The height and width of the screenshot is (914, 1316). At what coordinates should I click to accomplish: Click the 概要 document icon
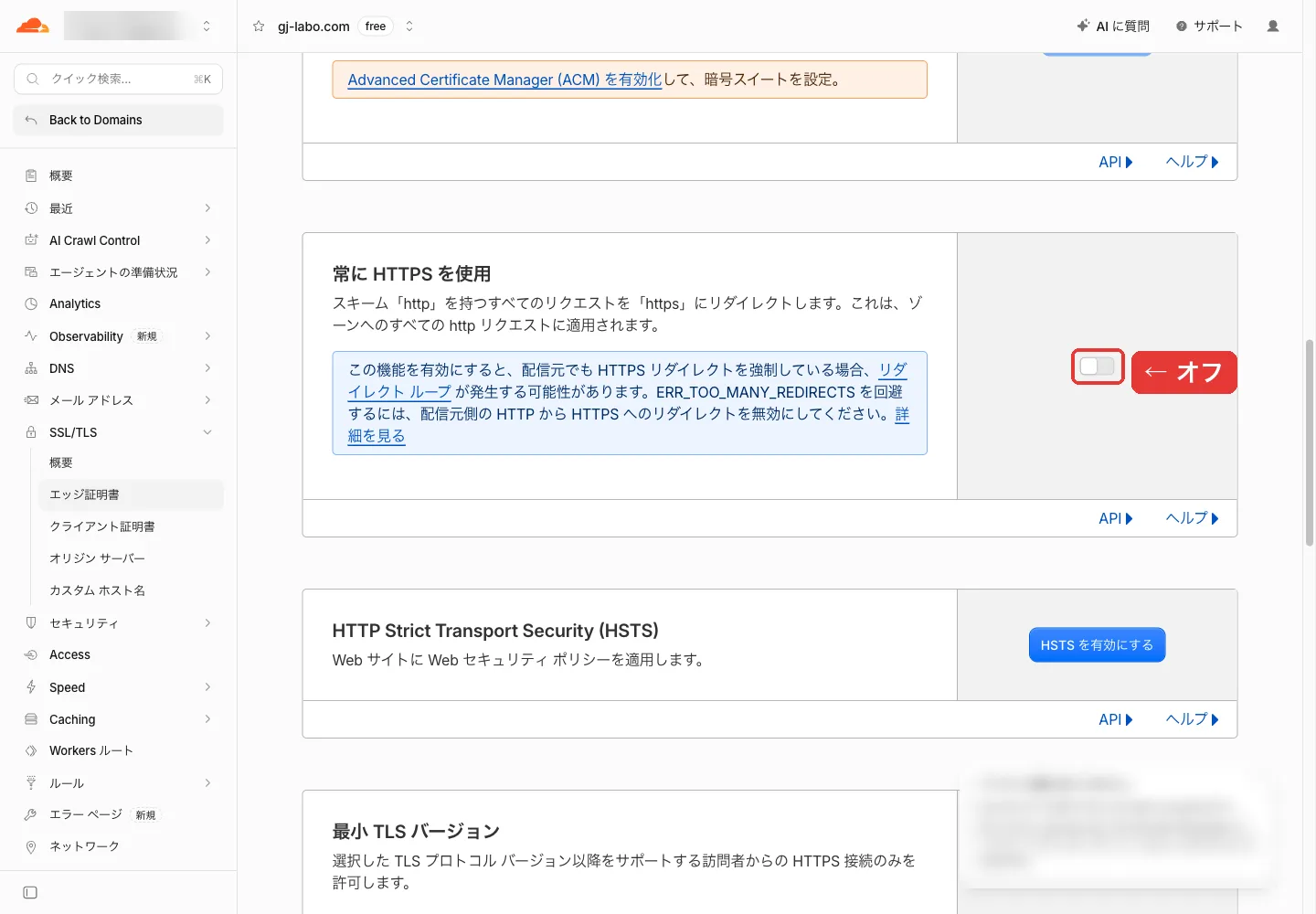pyautogui.click(x=31, y=175)
